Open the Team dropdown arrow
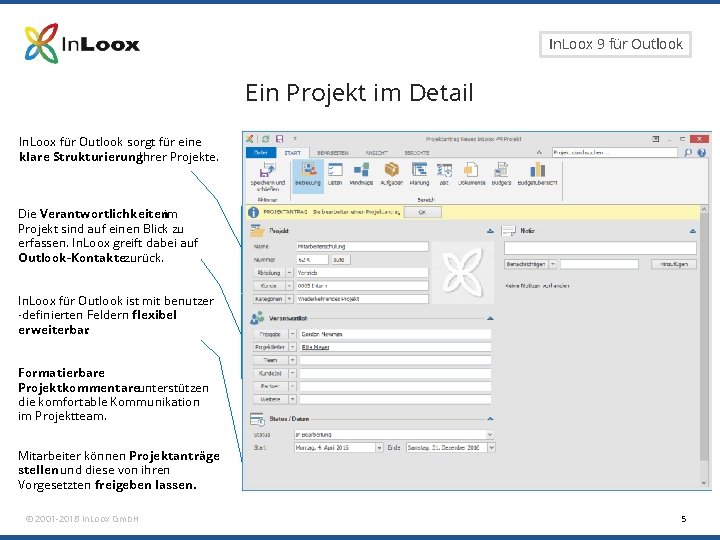720x540 pixels. click(x=292, y=360)
